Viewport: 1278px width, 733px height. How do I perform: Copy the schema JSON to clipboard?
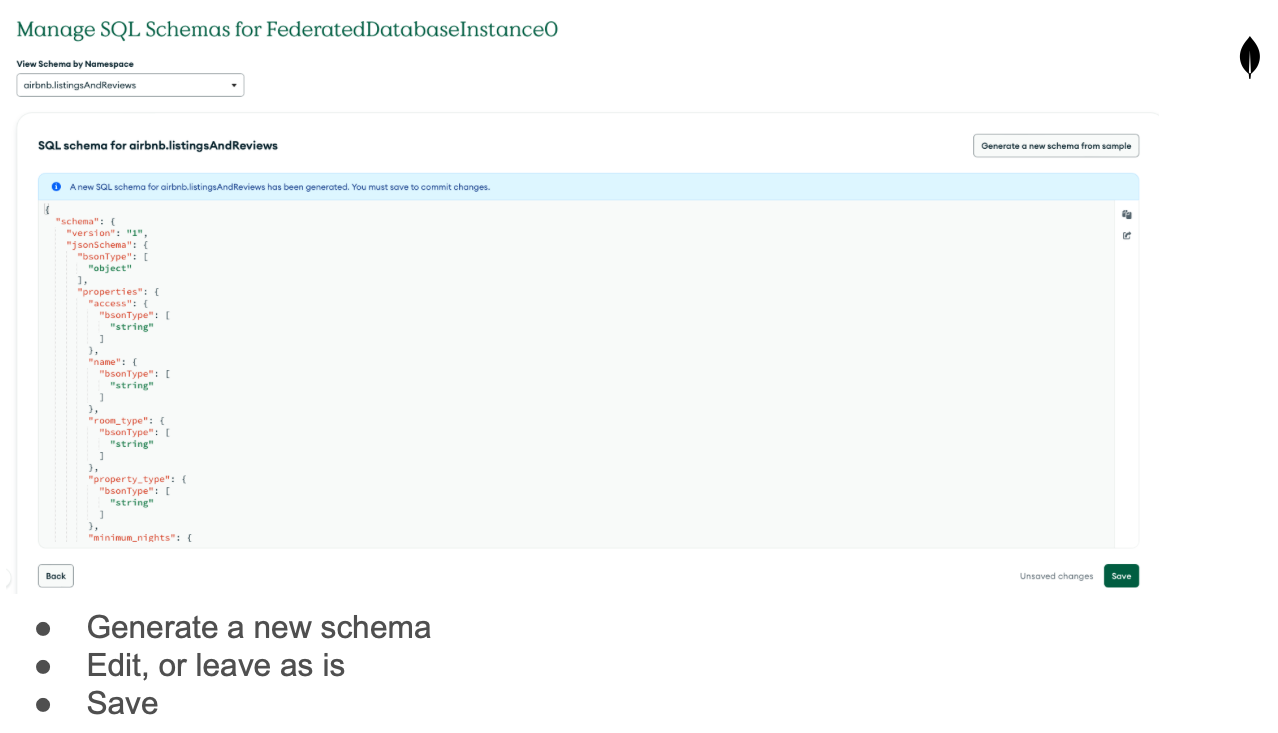(x=1127, y=214)
